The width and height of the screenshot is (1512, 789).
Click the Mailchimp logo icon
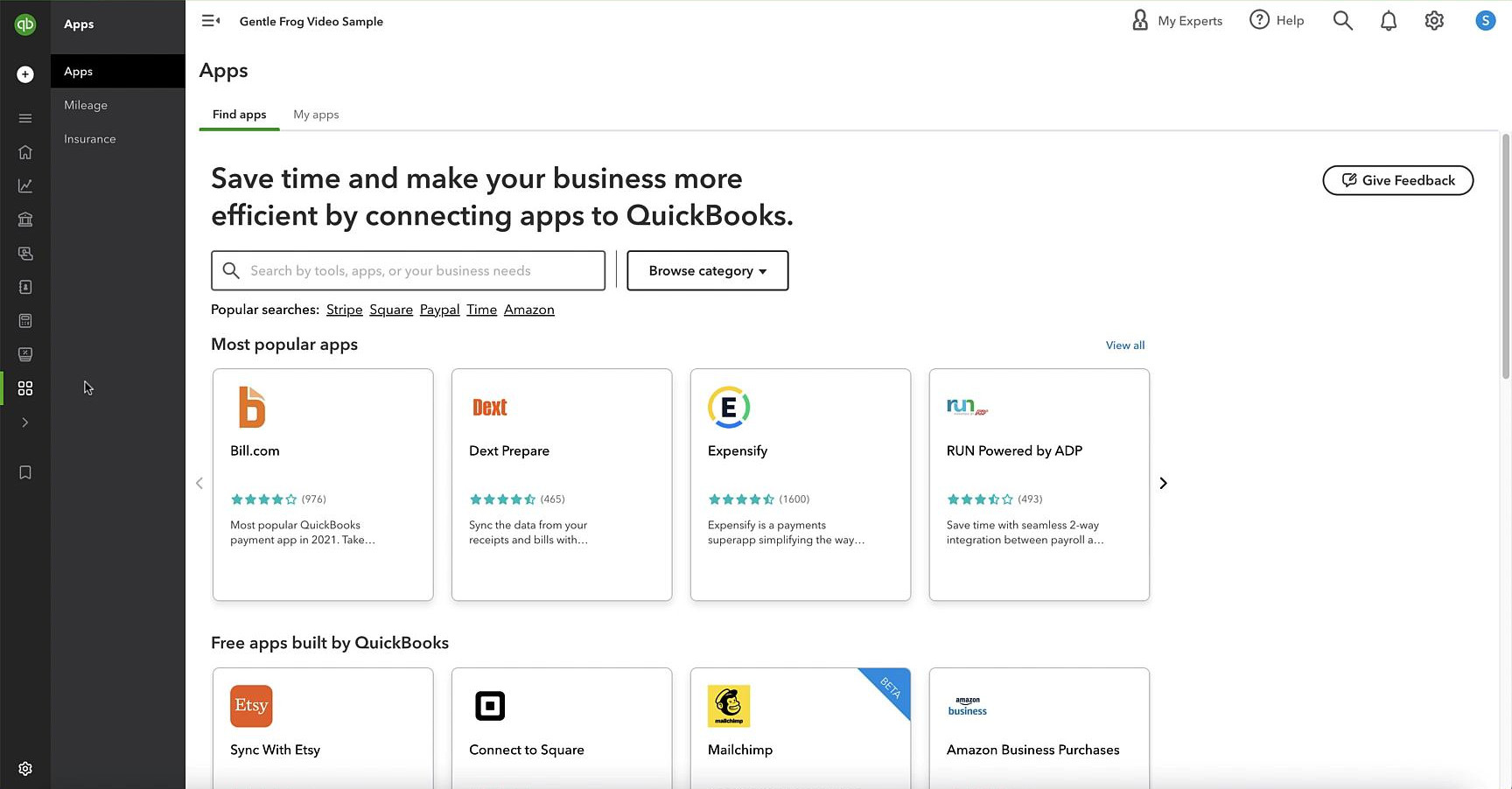pos(729,706)
